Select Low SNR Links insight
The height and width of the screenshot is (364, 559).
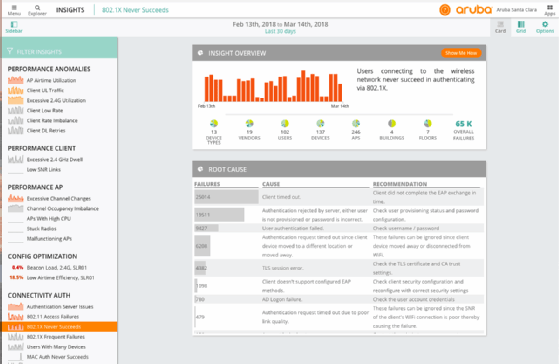coord(44,170)
